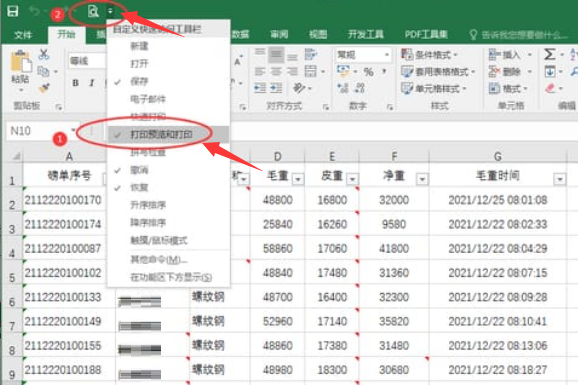The height and width of the screenshot is (385, 578).
Task: Open 条件格式 conditional formatting
Action: tap(430, 55)
